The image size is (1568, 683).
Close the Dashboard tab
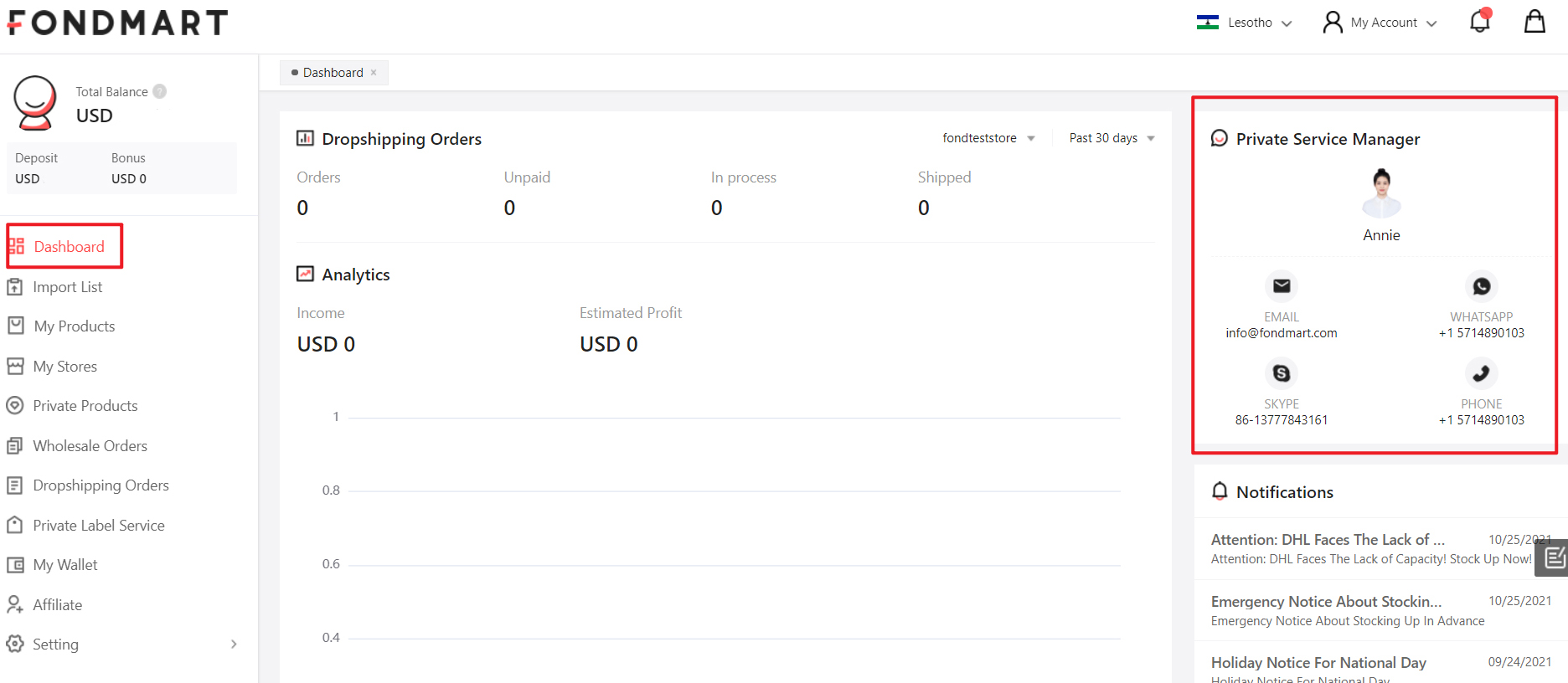pos(374,73)
